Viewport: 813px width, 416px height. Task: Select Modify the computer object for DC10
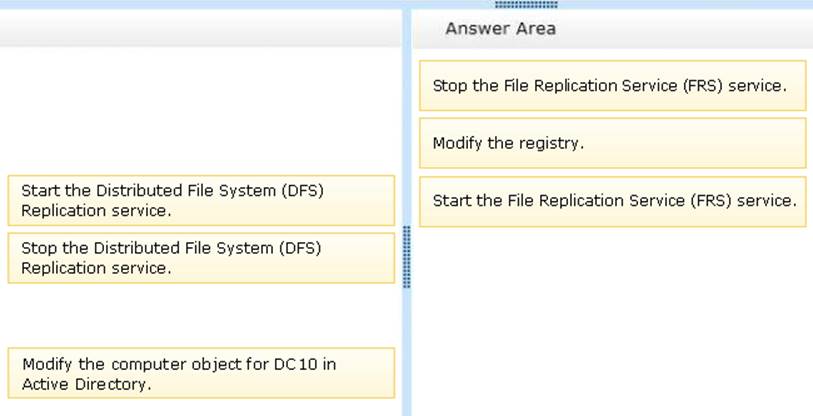[x=201, y=373]
